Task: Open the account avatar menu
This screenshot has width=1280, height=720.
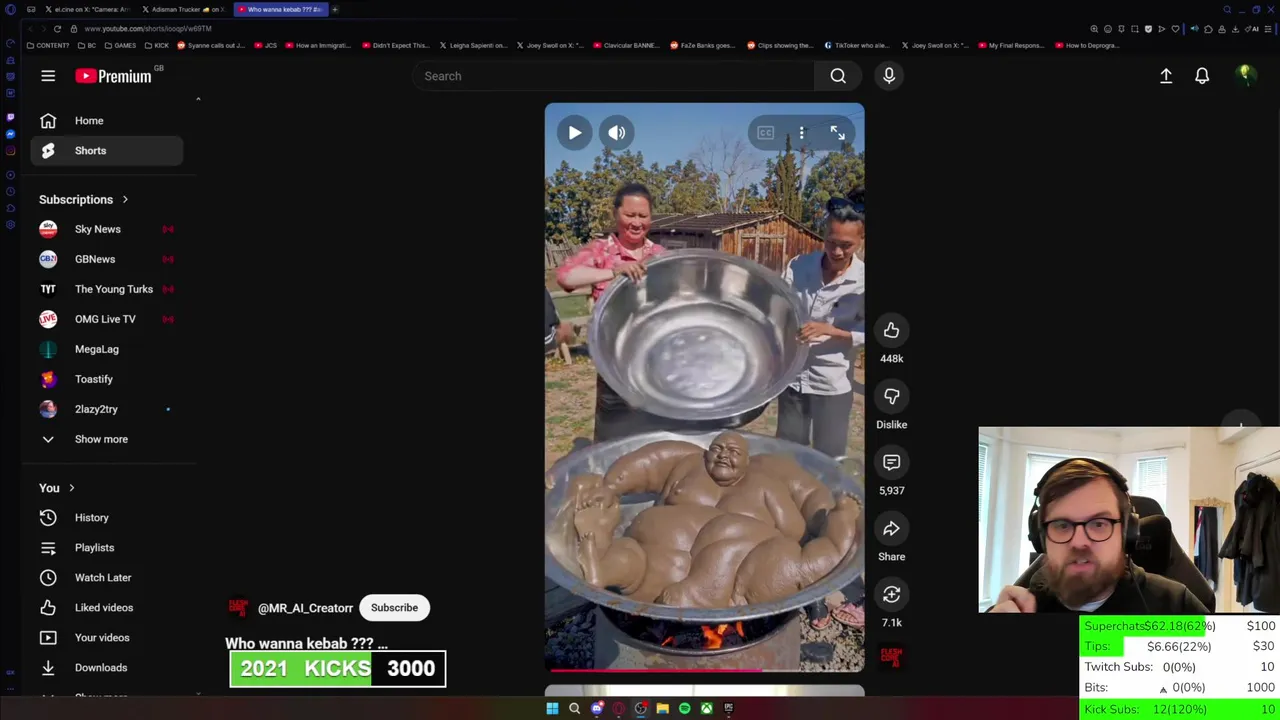Action: tap(1245, 75)
